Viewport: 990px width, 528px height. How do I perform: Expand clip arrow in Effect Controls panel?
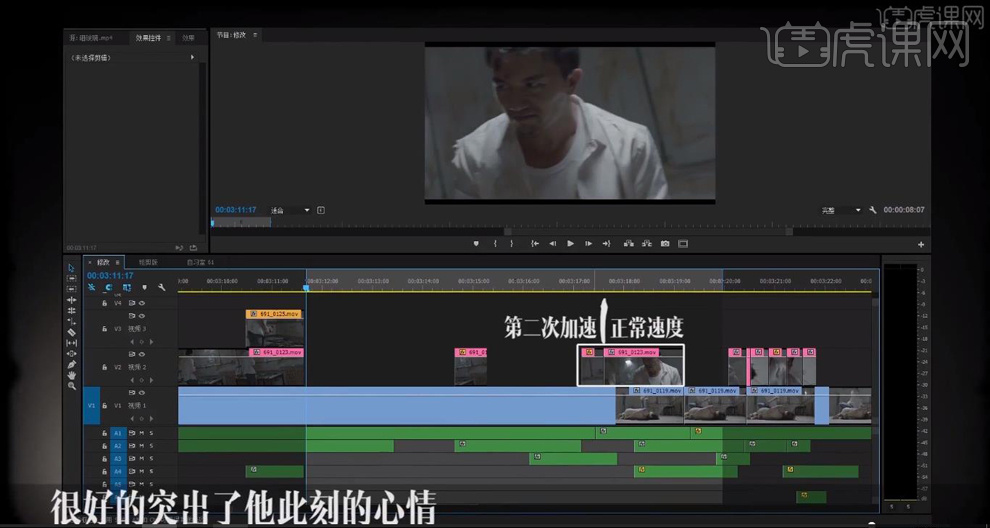[192, 57]
